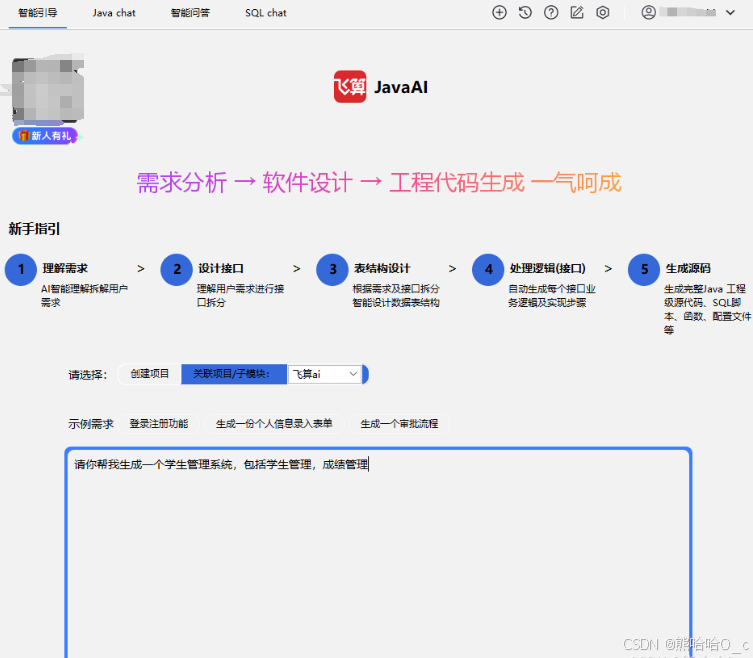The width and height of the screenshot is (753, 658).
Task: Switch to the Java chat tab
Action: click(114, 13)
